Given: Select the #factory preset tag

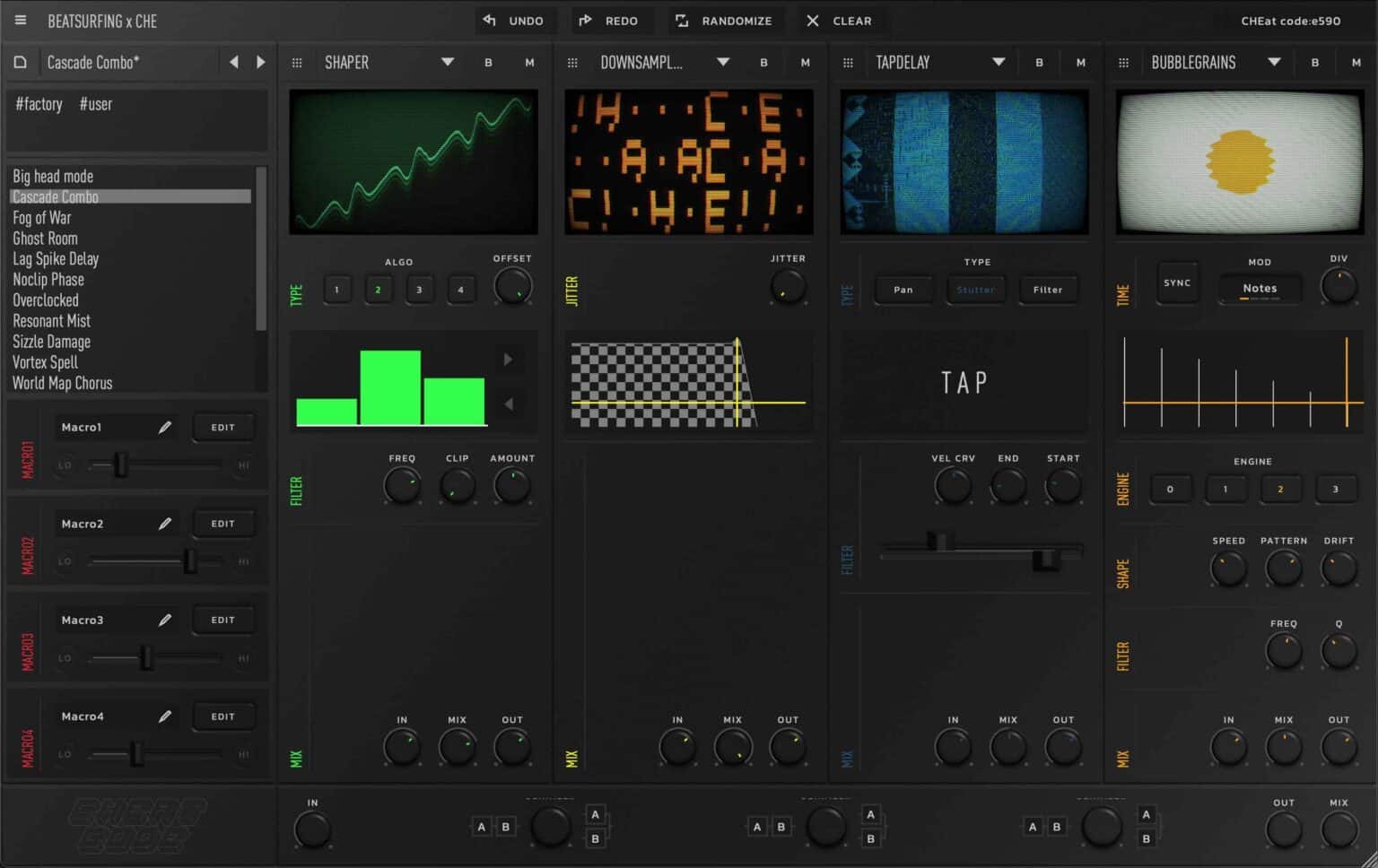Looking at the screenshot, I should point(38,104).
